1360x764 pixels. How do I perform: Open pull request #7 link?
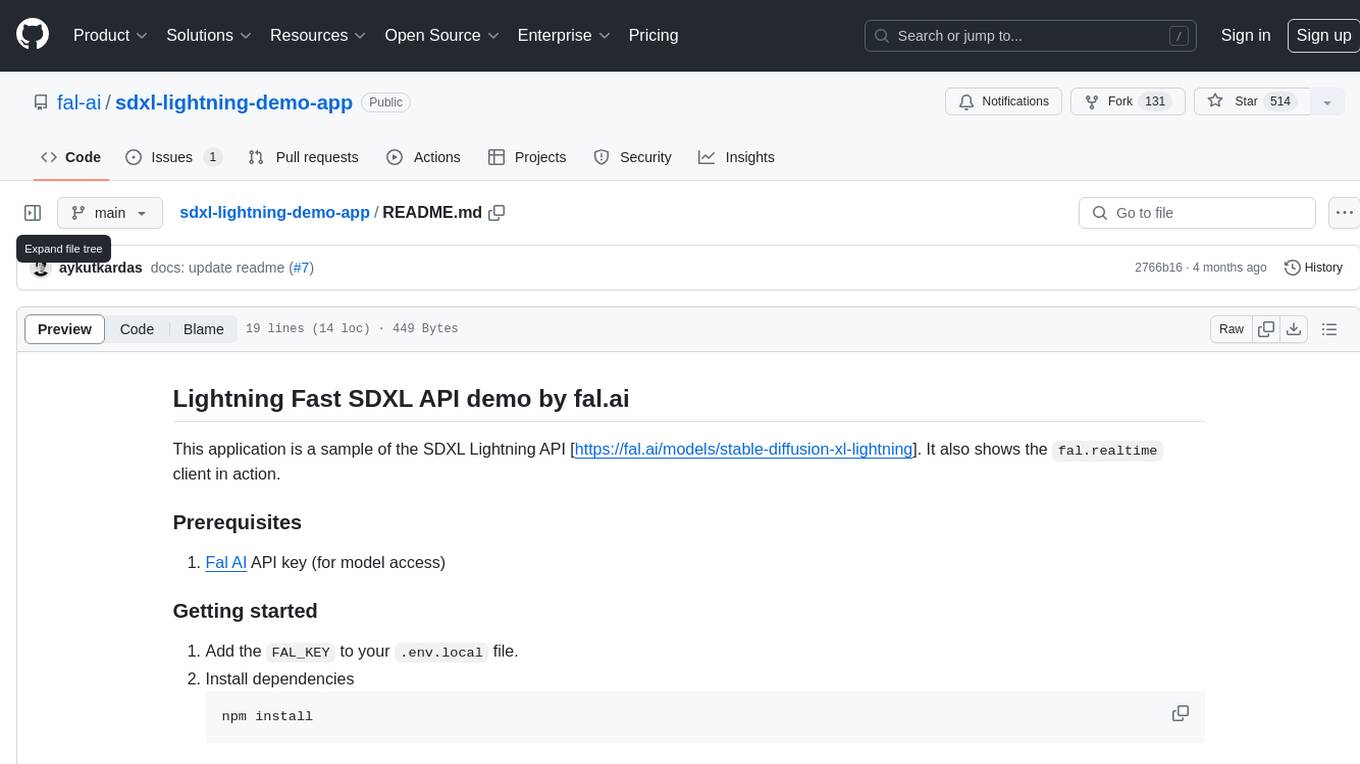pyautogui.click(x=301, y=268)
